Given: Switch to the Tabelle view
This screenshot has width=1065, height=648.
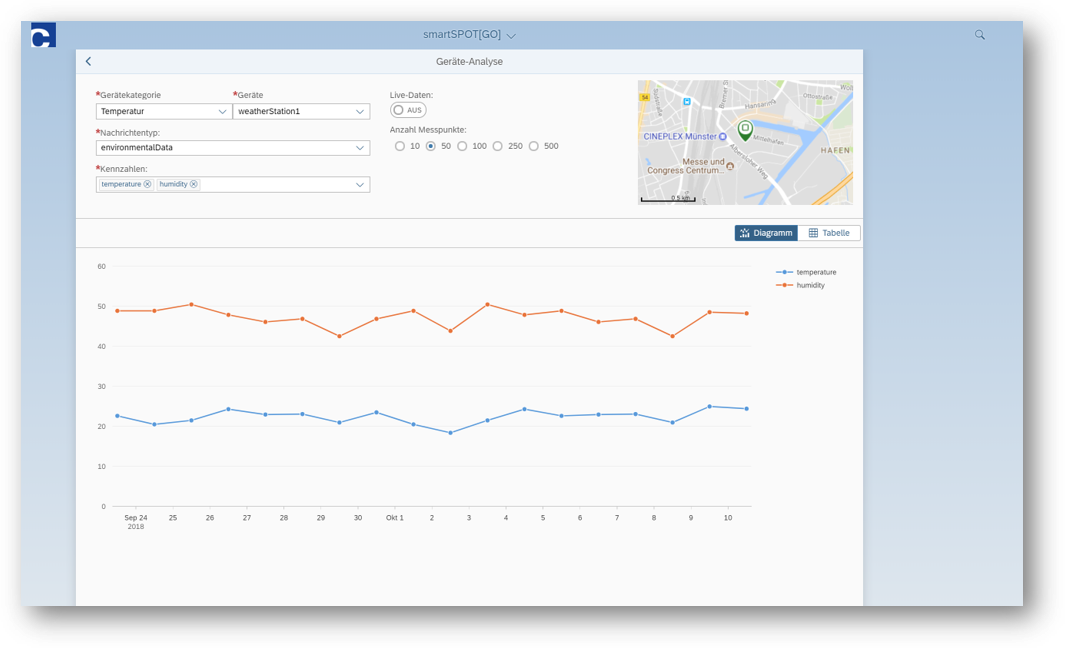Looking at the screenshot, I should click(x=829, y=233).
